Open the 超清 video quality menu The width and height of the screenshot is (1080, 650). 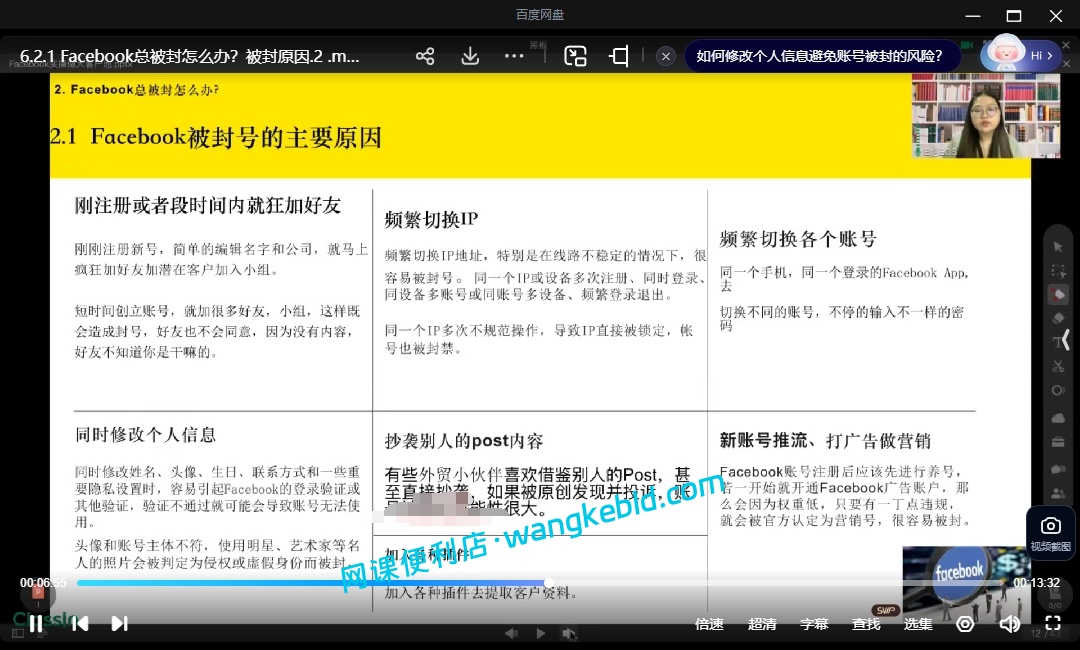(762, 624)
